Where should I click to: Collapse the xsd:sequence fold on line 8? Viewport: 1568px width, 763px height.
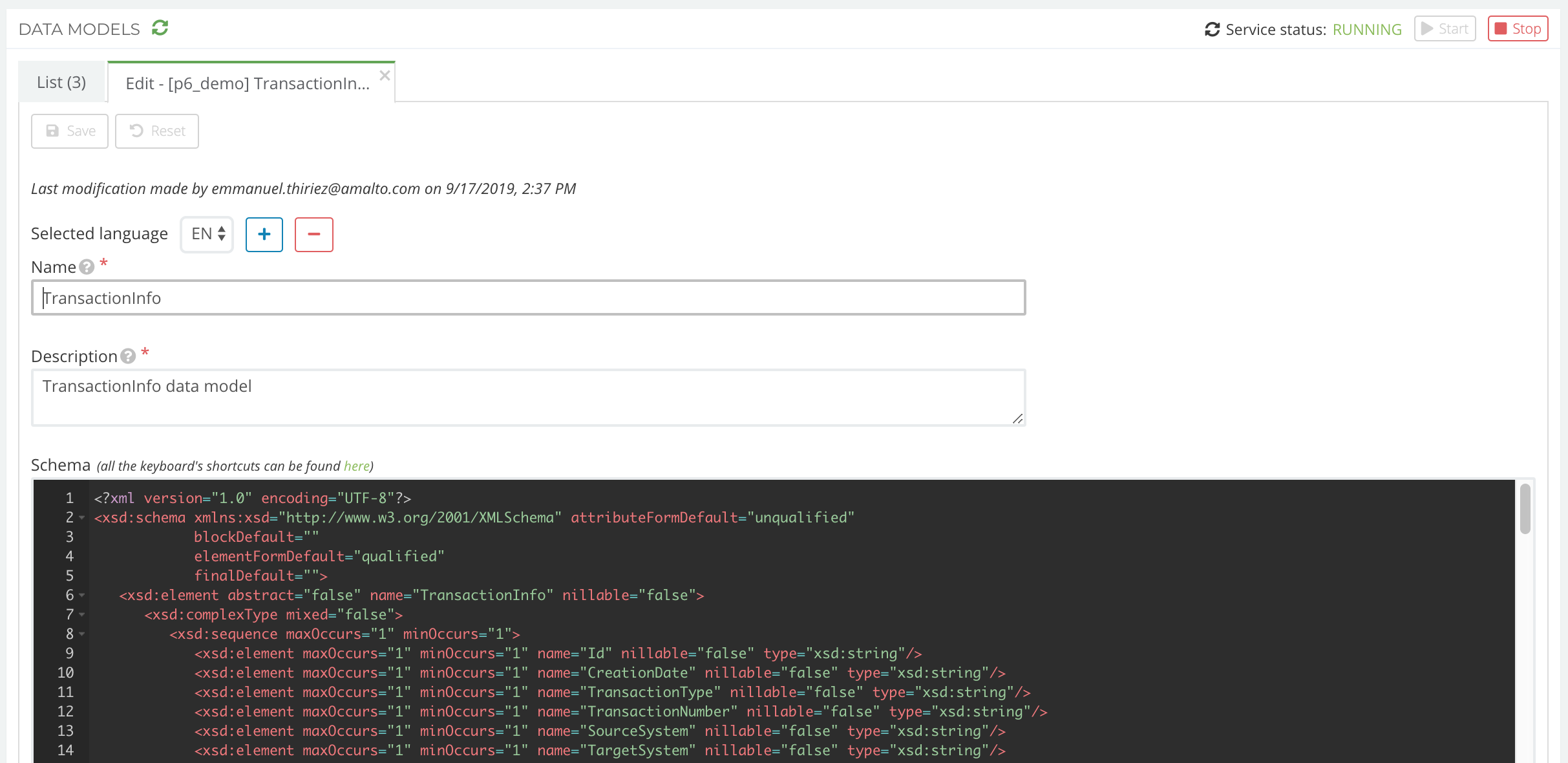(81, 634)
